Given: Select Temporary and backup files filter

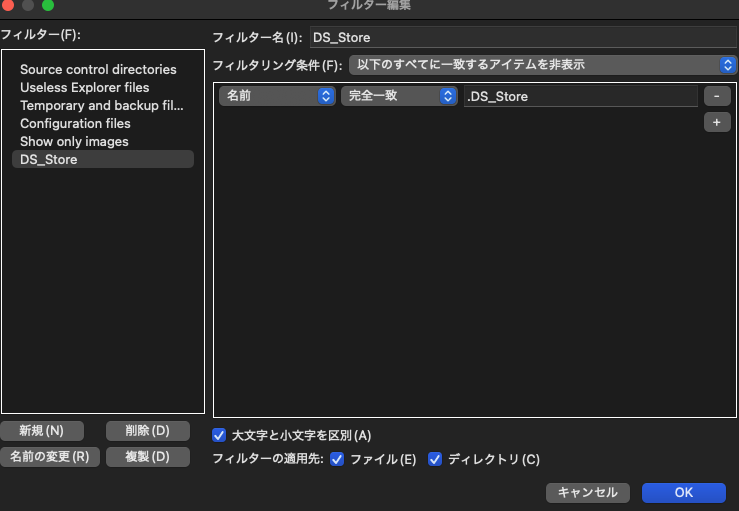Looking at the screenshot, I should click(102, 105).
